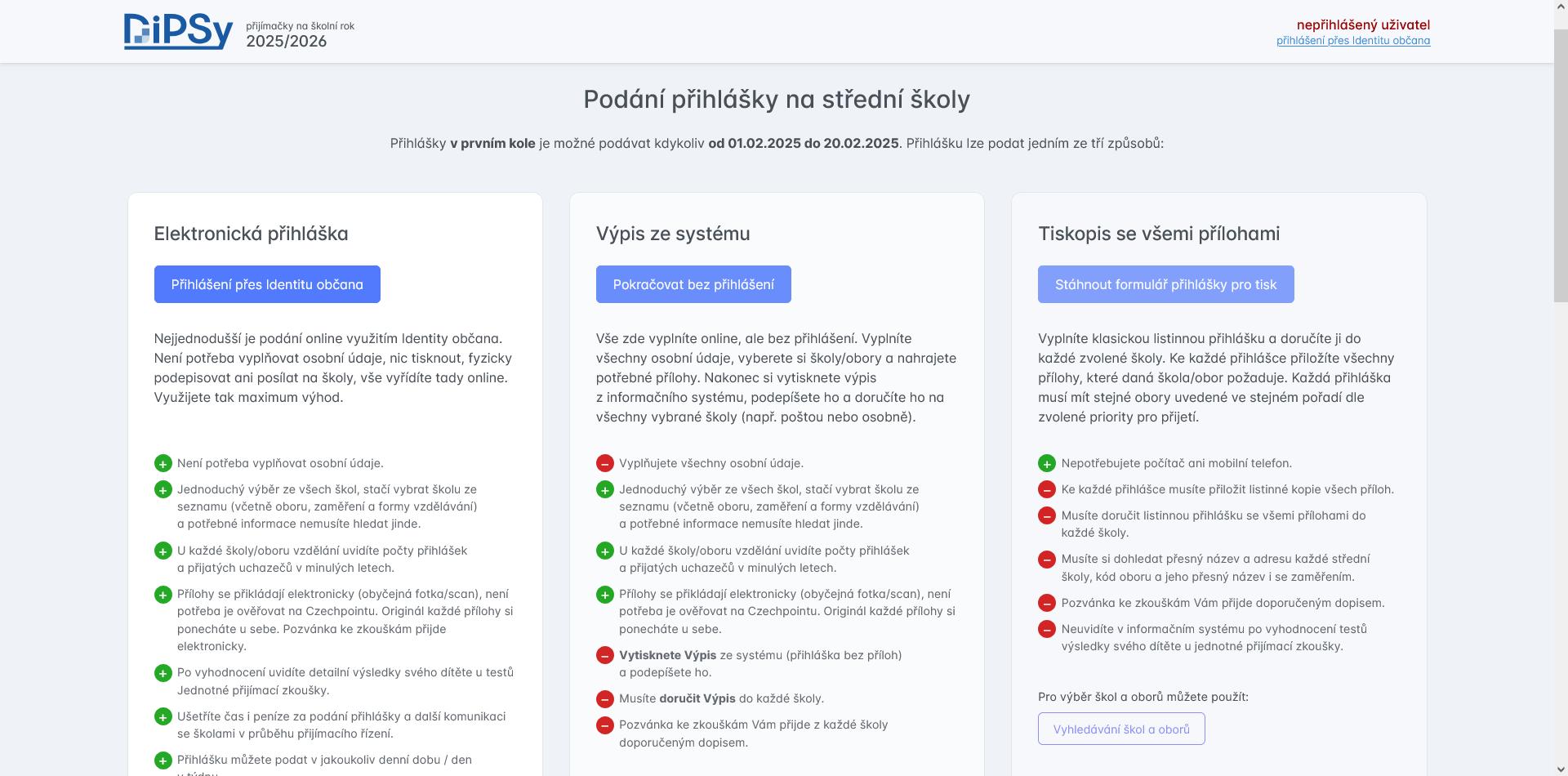Click green plus icon beside "Není potřeba vyplňovat osobní údaje"
The height and width of the screenshot is (776, 1568).
point(163,464)
